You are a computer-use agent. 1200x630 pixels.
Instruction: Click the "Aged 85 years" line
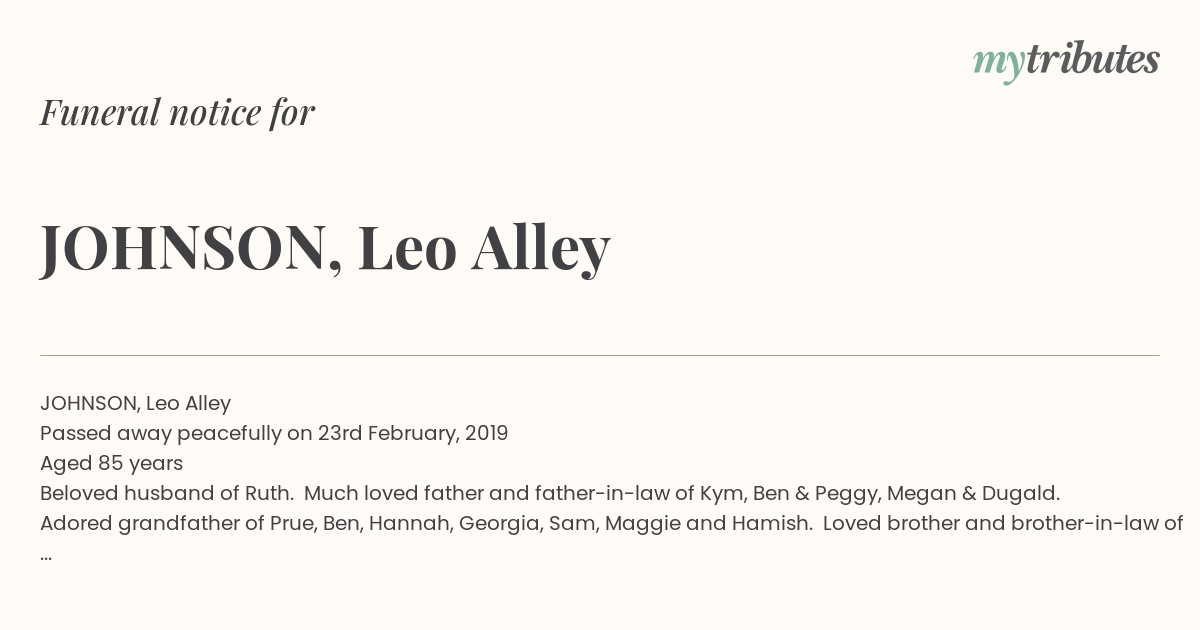111,463
